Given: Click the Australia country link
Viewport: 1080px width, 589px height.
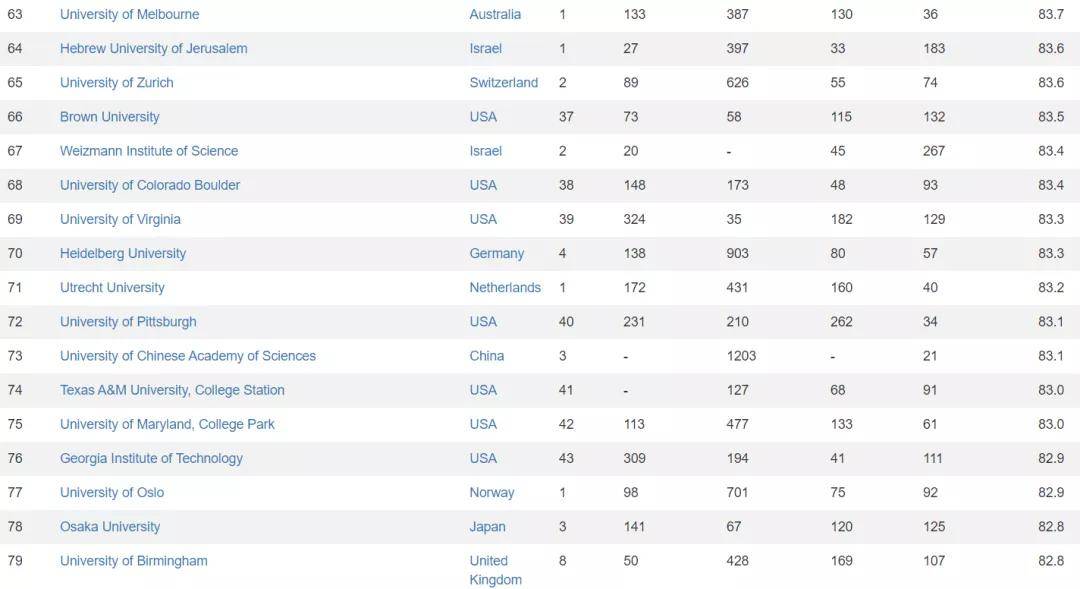Looking at the screenshot, I should pos(495,14).
